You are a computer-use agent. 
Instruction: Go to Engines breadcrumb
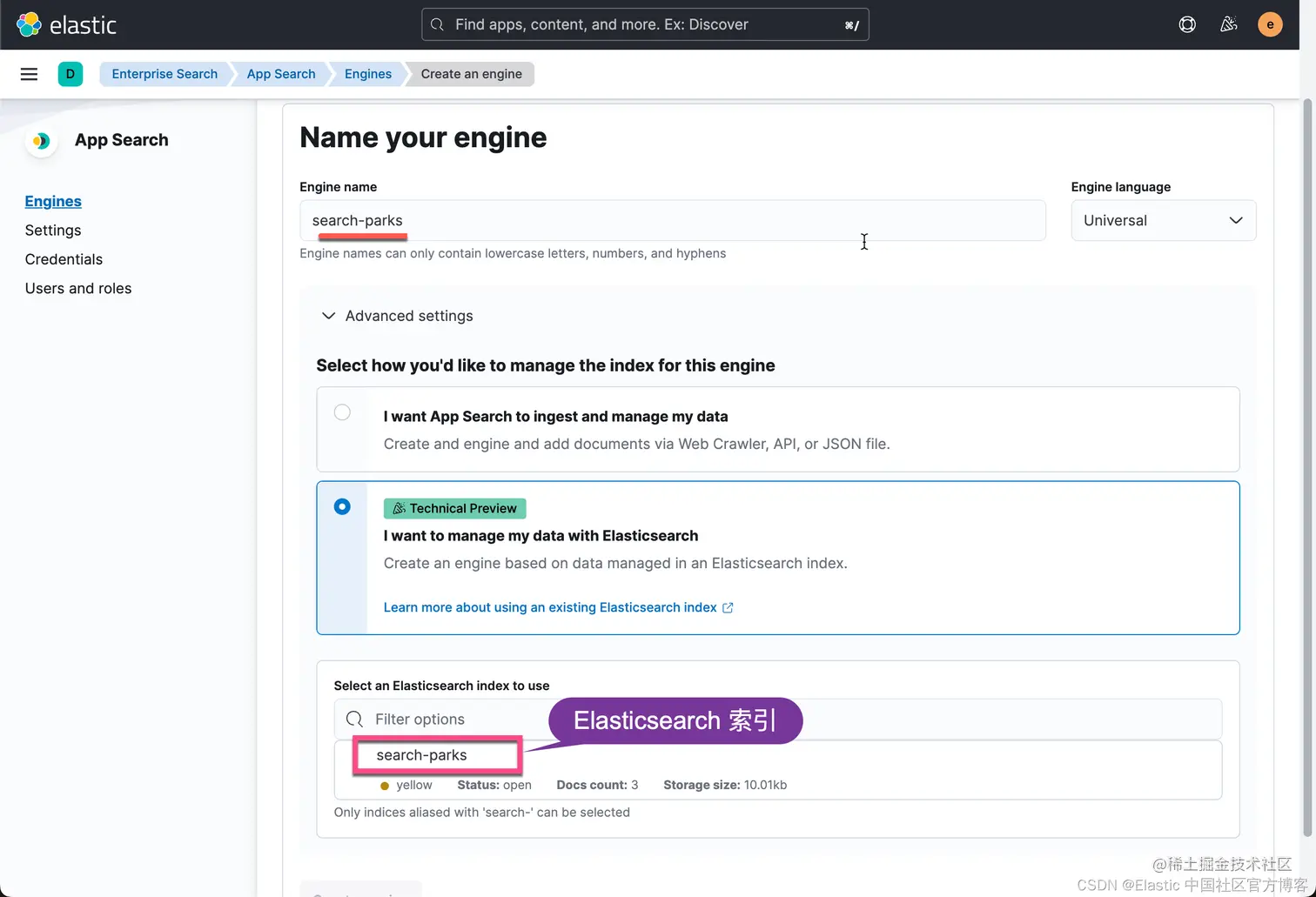368,74
